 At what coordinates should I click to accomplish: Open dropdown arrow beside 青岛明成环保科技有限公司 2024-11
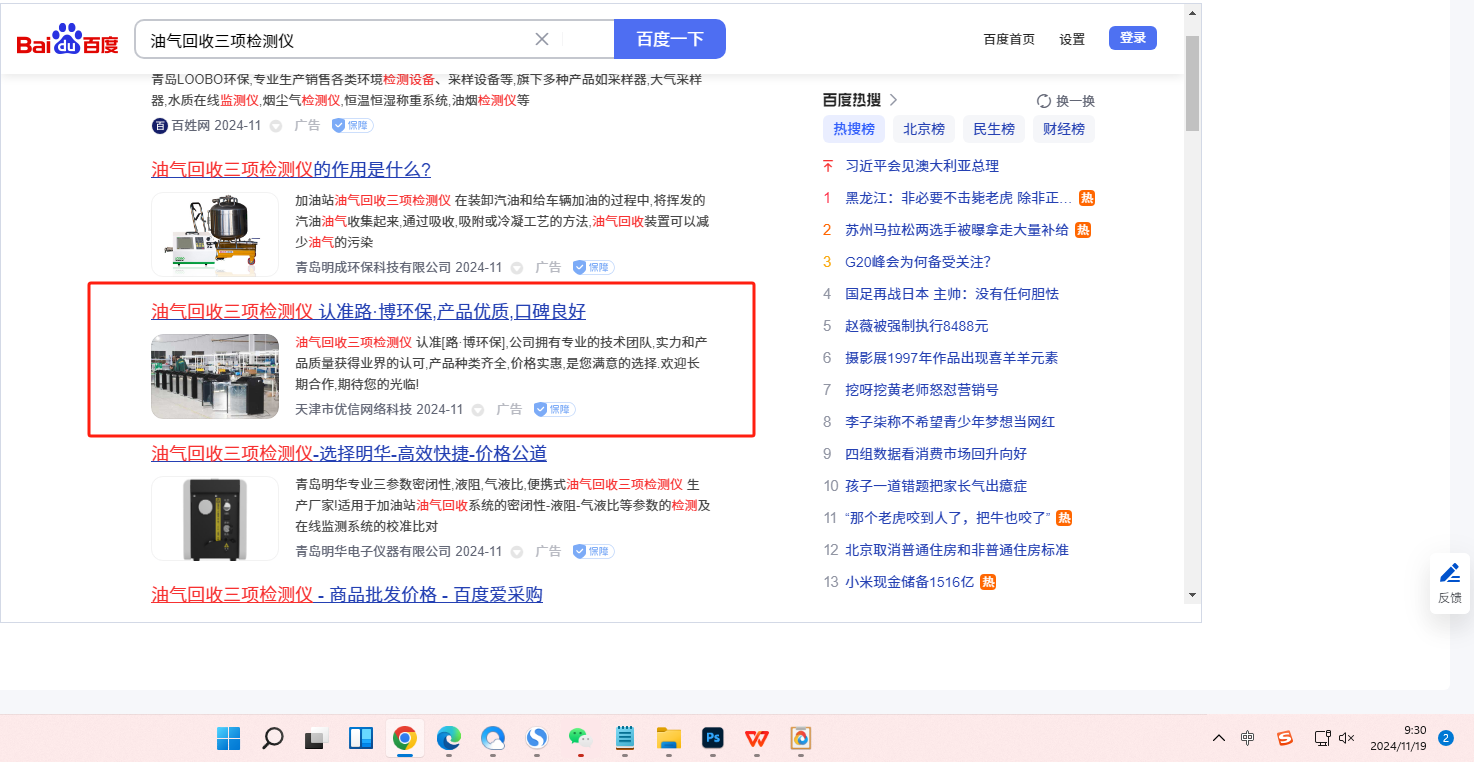coord(517,268)
